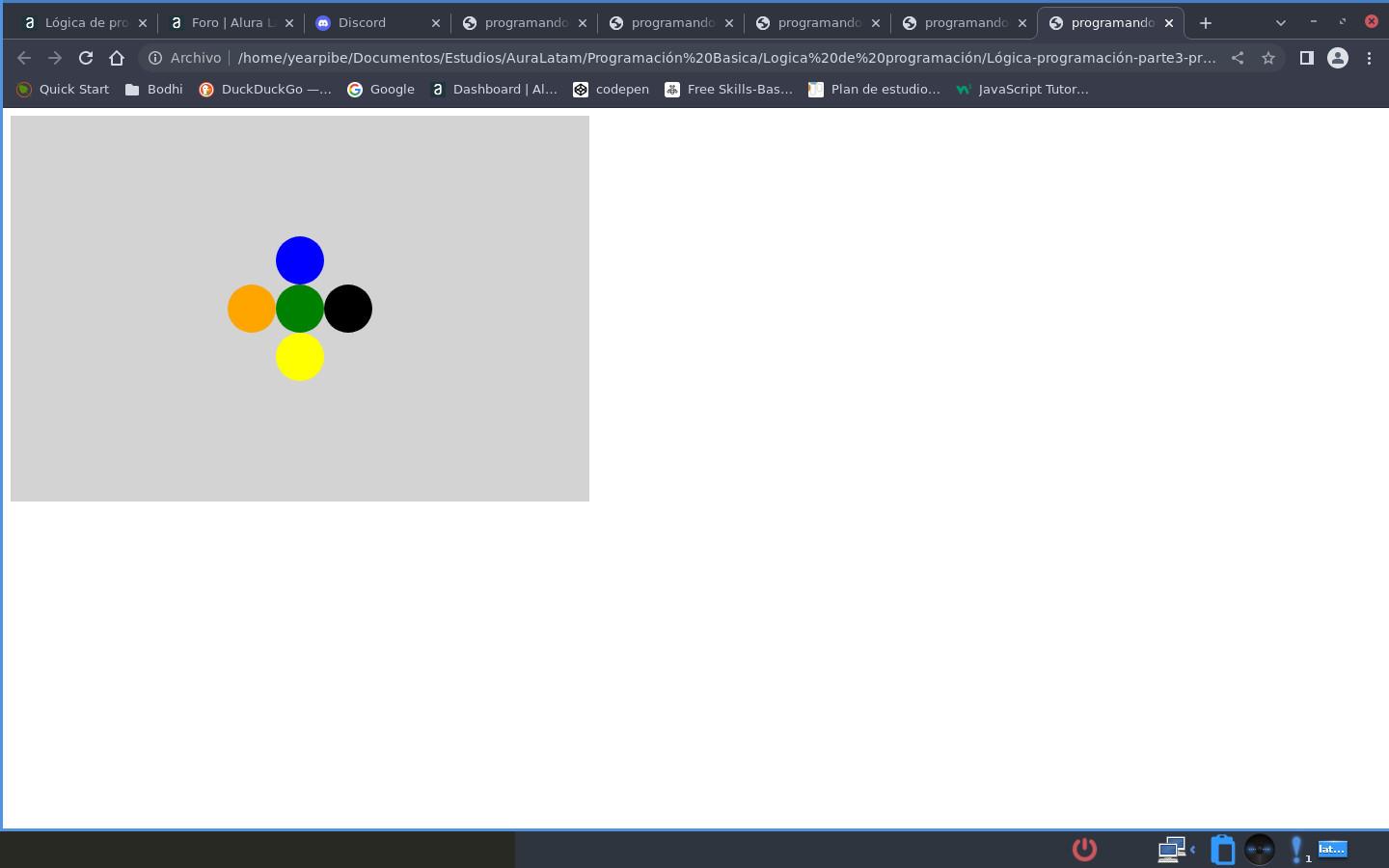Open network connection icon in taskbar
Image resolution: width=1389 pixels, height=868 pixels.
pyautogui.click(x=1172, y=849)
